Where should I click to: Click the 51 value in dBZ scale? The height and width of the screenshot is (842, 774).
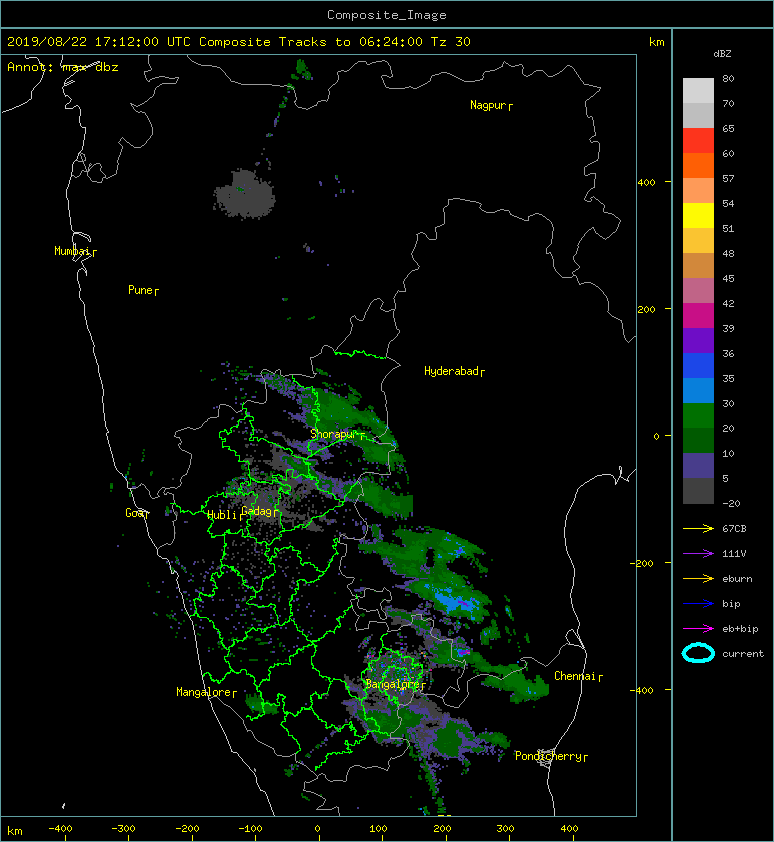point(728,228)
